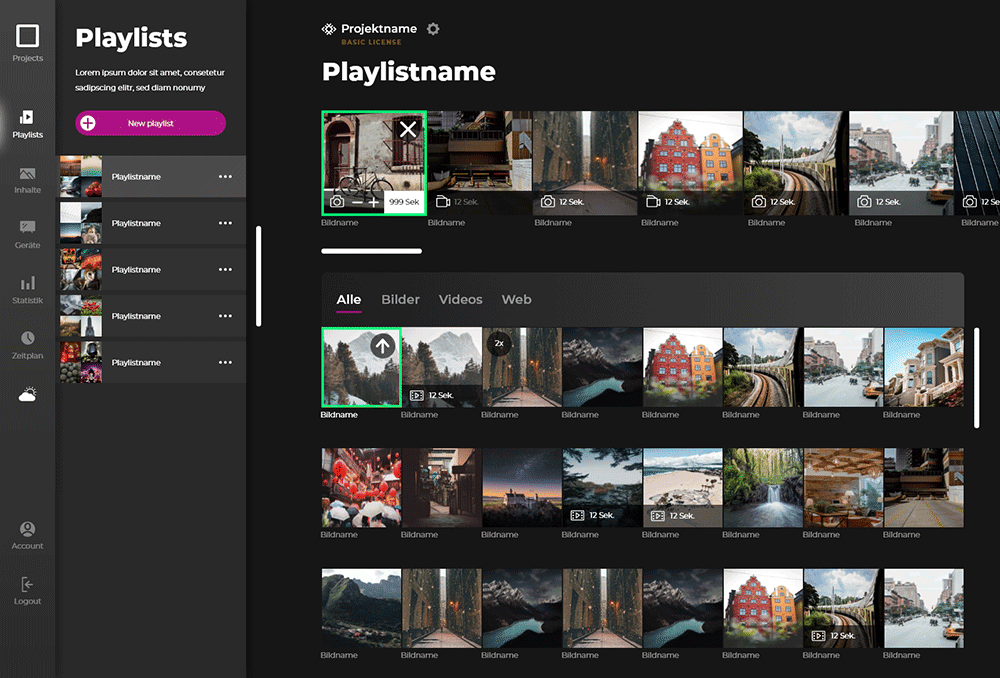
Task: Open project settings gear next to Projektname
Action: (433, 29)
